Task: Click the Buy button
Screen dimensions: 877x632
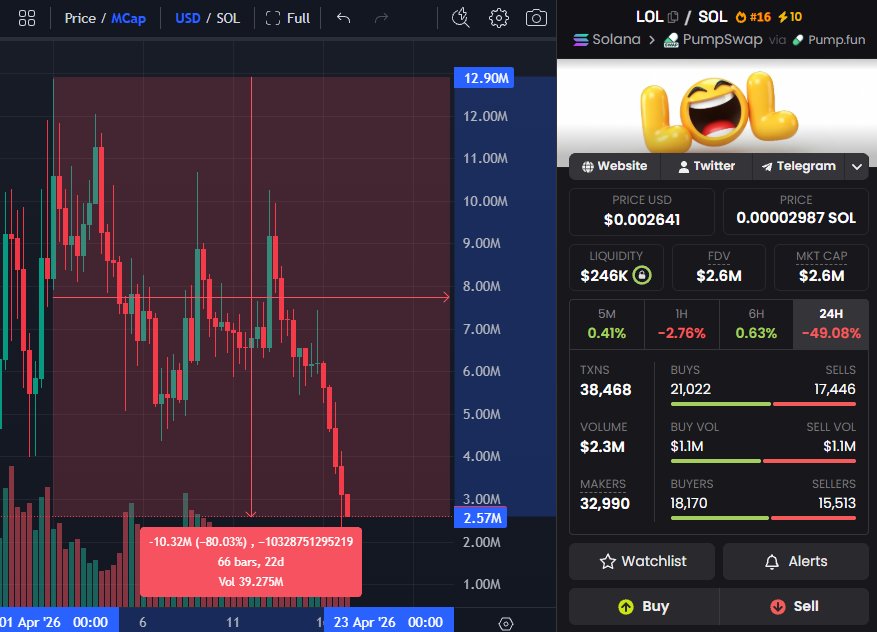Action: pyautogui.click(x=644, y=606)
